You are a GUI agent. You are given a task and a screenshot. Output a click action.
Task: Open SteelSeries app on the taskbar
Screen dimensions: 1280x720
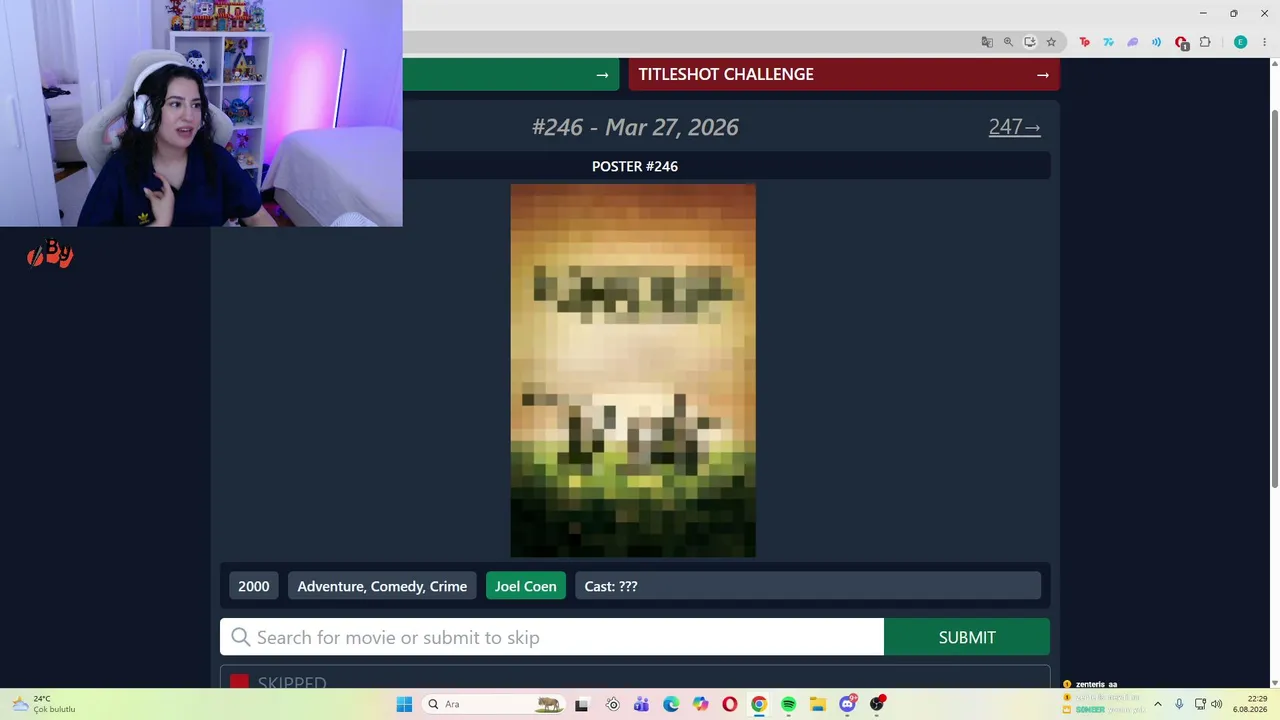tap(612, 704)
